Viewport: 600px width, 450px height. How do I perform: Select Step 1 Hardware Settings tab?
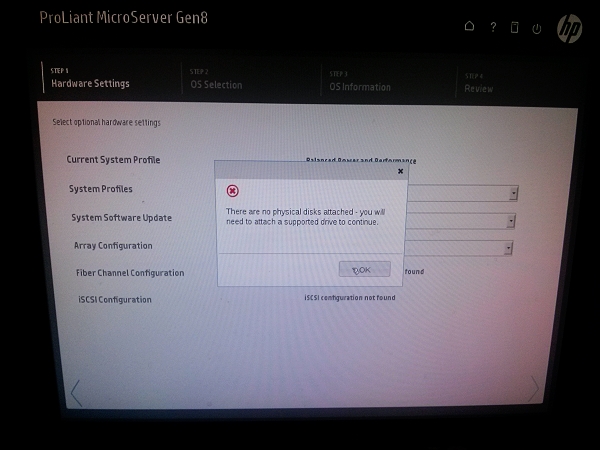click(x=90, y=78)
